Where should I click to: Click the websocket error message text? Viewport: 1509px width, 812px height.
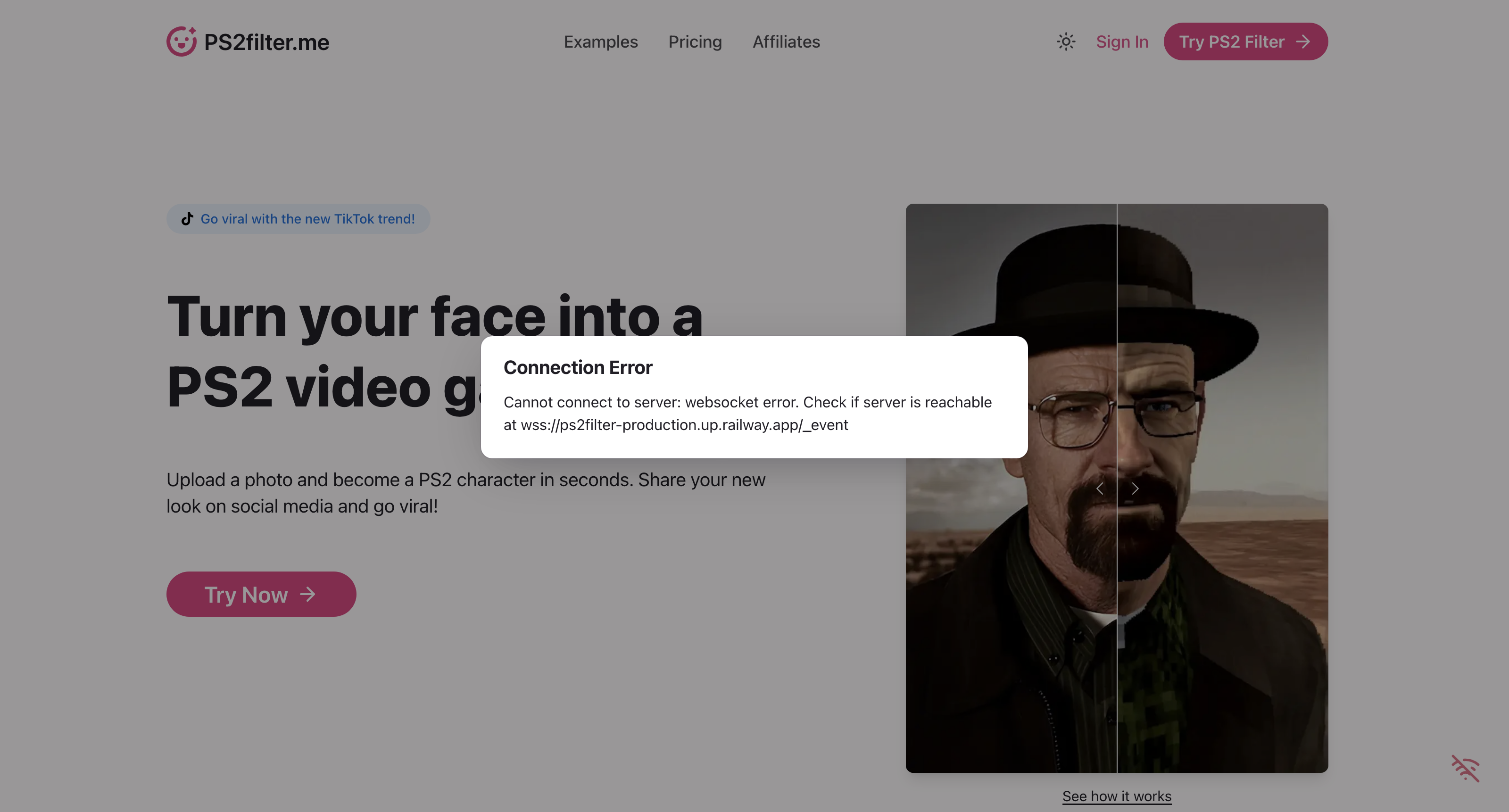pos(747,414)
